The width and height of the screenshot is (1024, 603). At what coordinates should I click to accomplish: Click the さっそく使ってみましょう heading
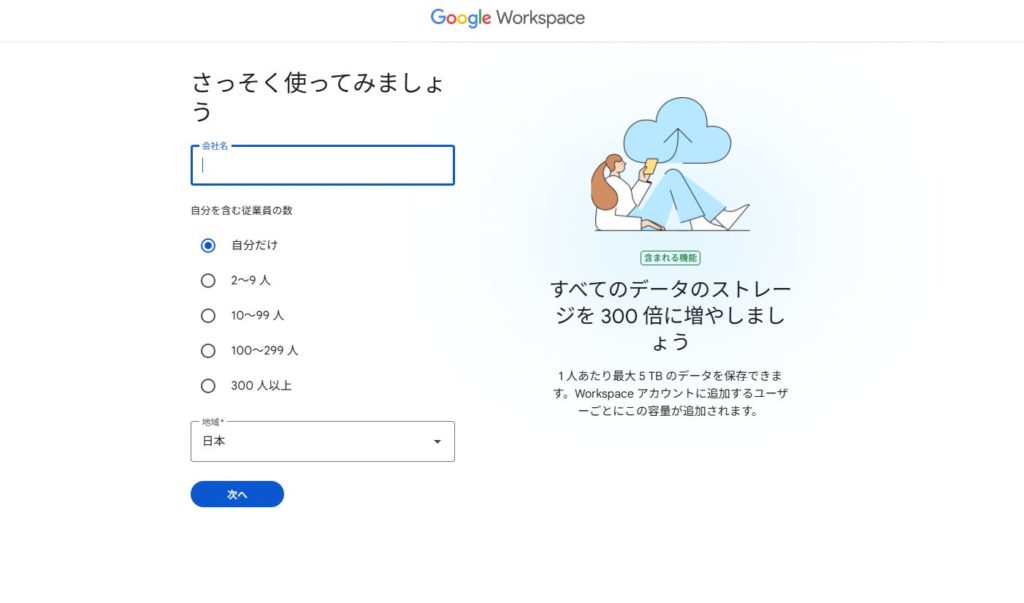318,96
